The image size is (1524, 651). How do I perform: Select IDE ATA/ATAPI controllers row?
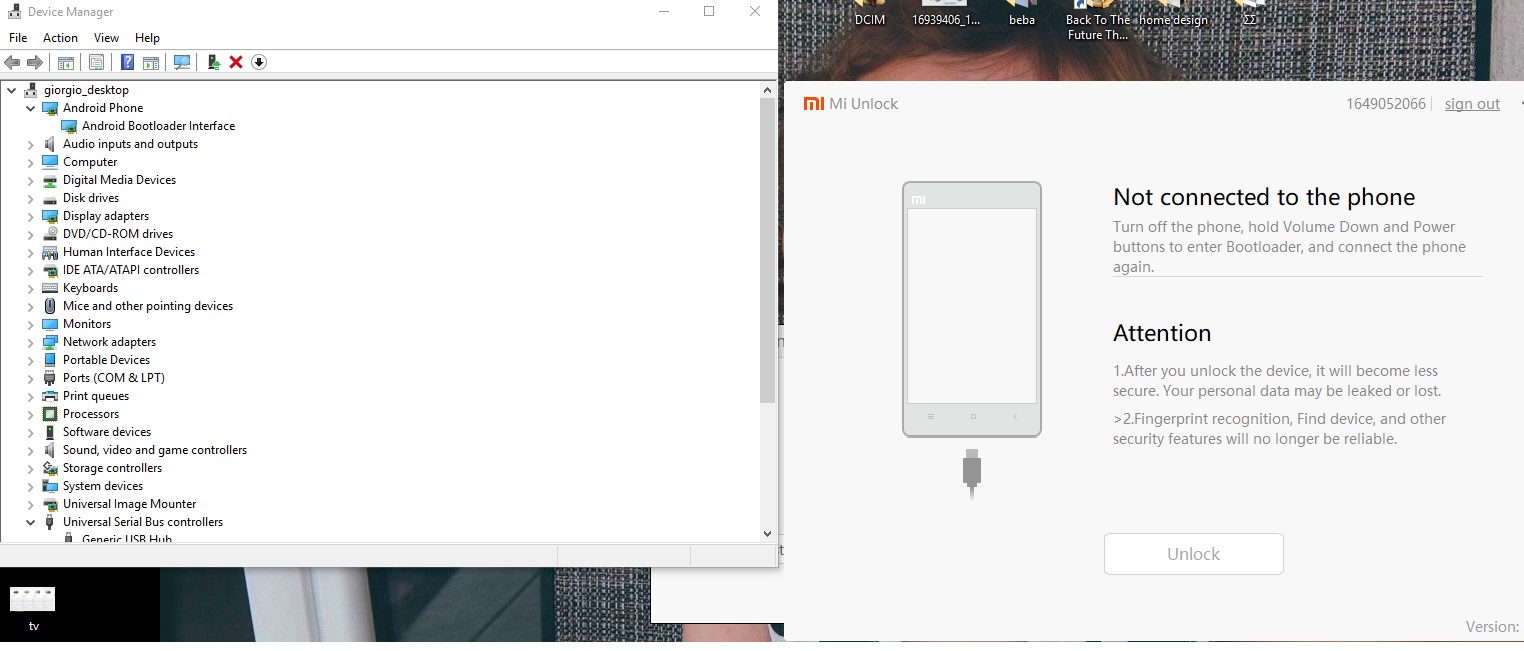pyautogui.click(x=130, y=270)
